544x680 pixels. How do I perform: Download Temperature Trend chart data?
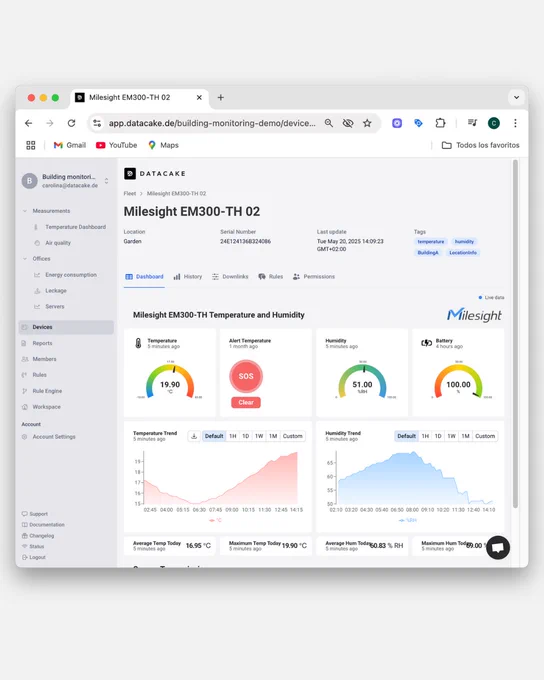[x=194, y=436]
